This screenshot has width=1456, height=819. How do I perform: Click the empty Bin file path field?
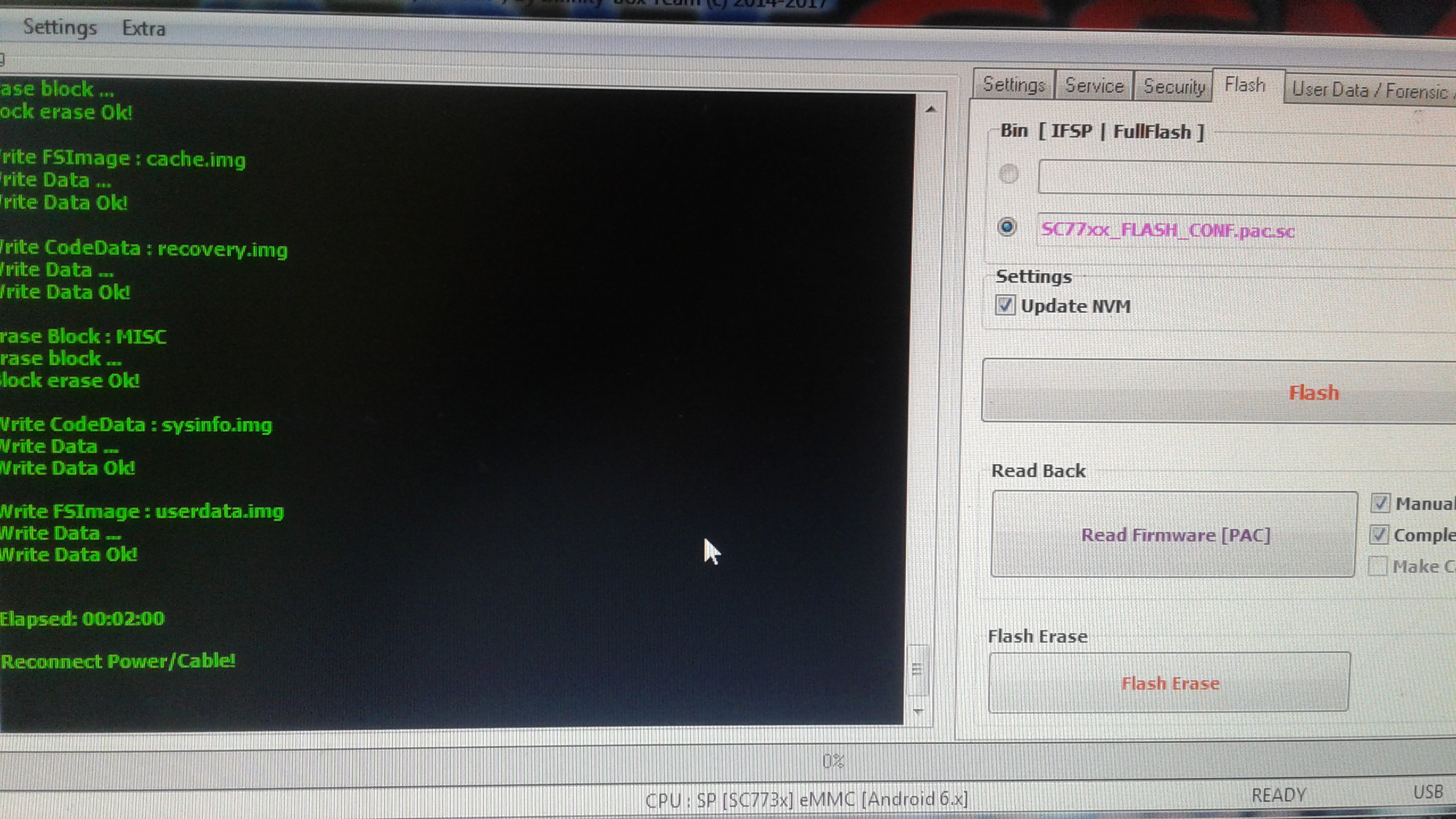click(x=1246, y=178)
